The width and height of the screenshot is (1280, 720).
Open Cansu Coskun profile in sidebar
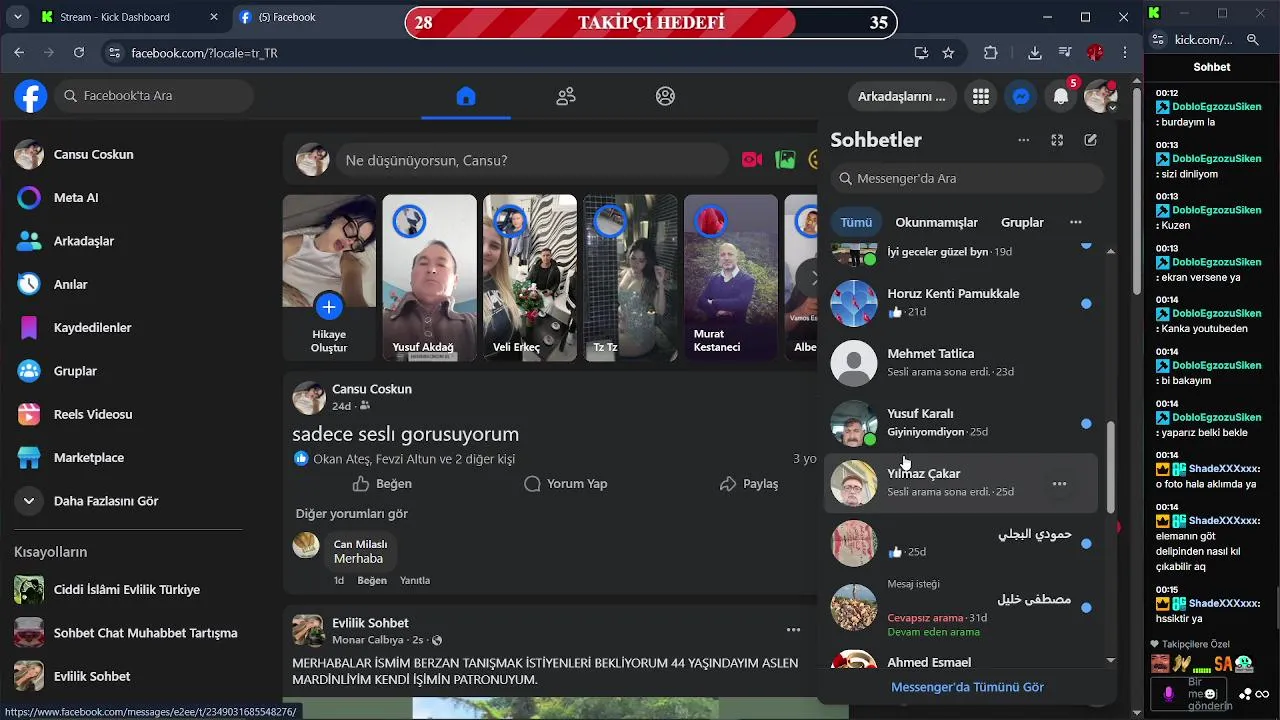[x=128, y=154]
